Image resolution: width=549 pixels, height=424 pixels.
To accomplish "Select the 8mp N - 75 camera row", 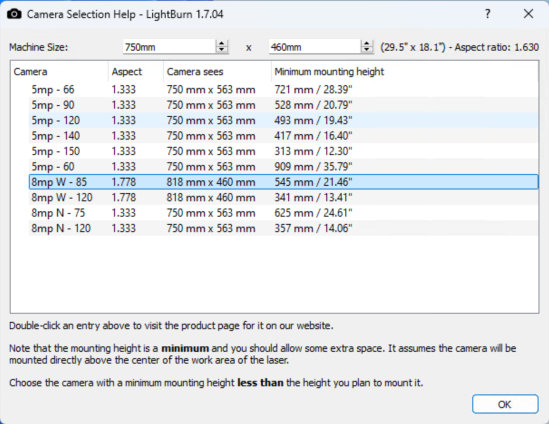I will coord(283,213).
